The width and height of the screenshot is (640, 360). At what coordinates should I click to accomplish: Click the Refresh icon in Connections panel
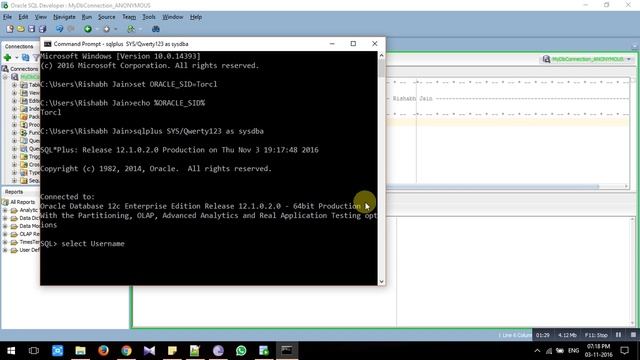coord(25,58)
